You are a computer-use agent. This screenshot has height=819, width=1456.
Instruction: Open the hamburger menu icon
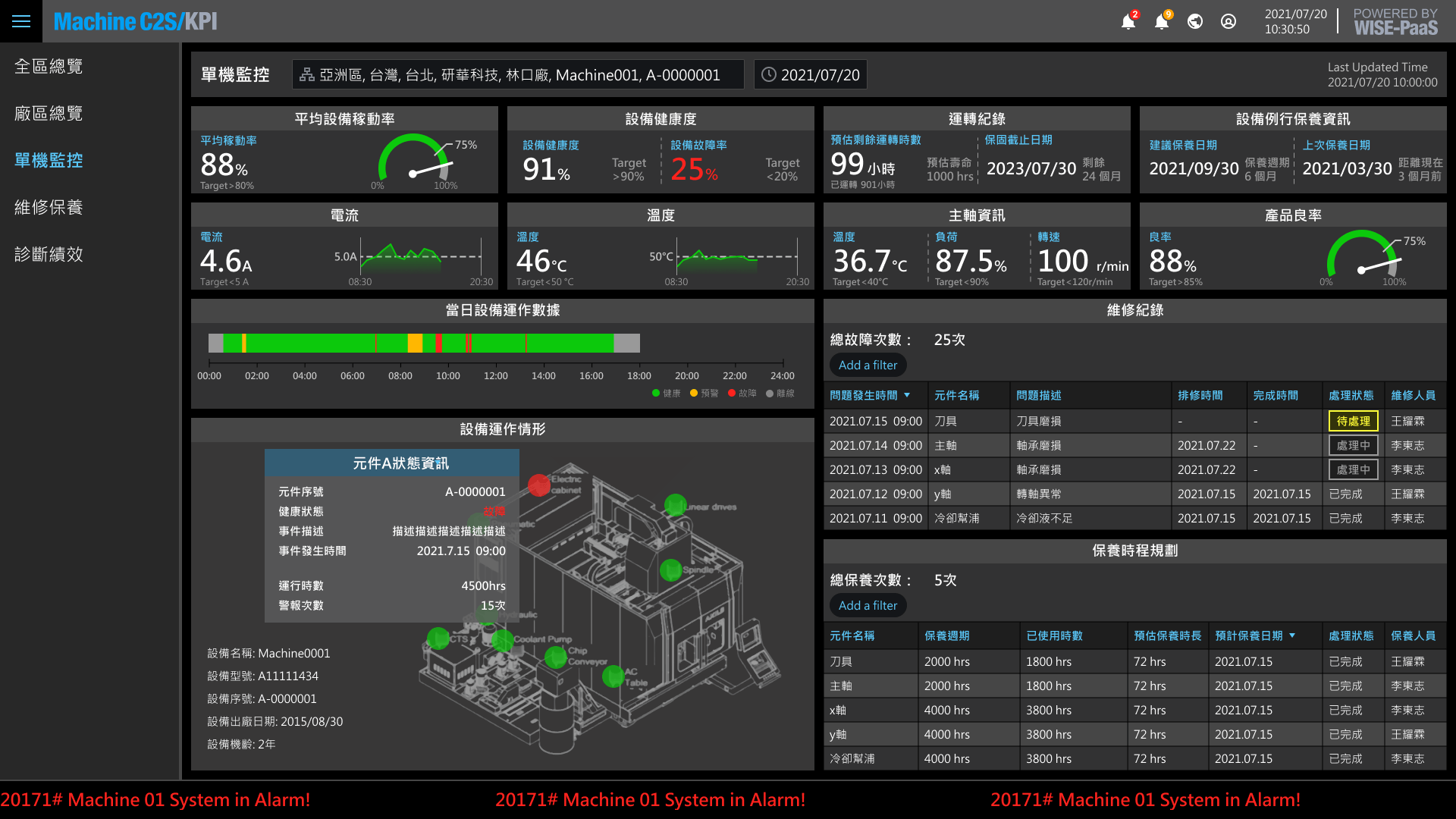[21, 21]
